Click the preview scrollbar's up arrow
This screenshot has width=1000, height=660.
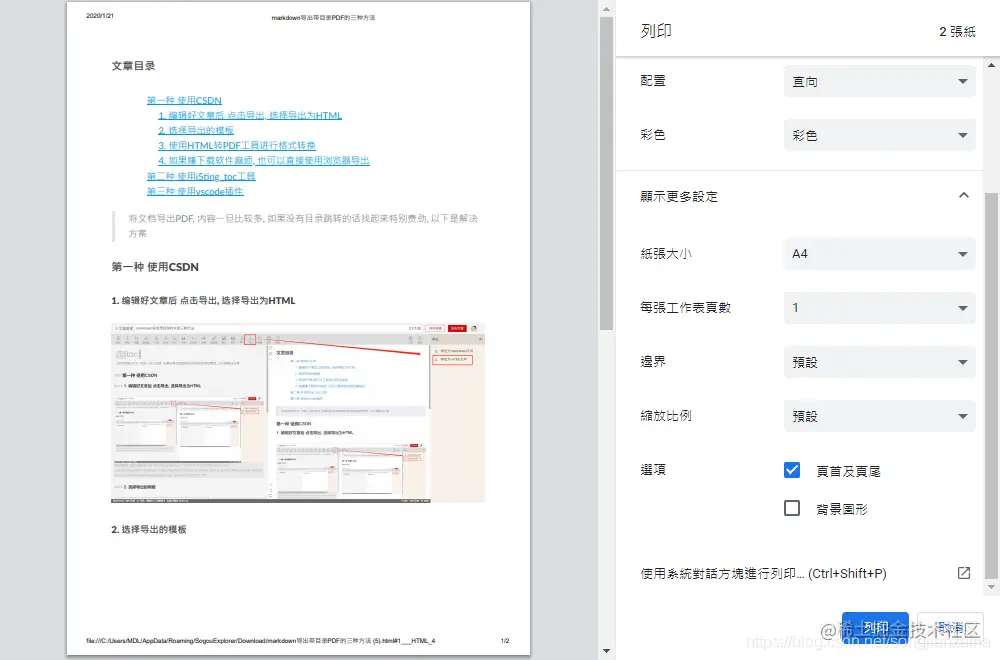tap(604, 9)
